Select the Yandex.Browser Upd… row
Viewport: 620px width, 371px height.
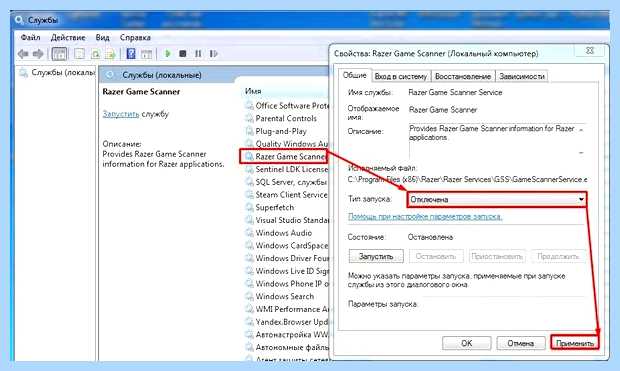[286, 322]
